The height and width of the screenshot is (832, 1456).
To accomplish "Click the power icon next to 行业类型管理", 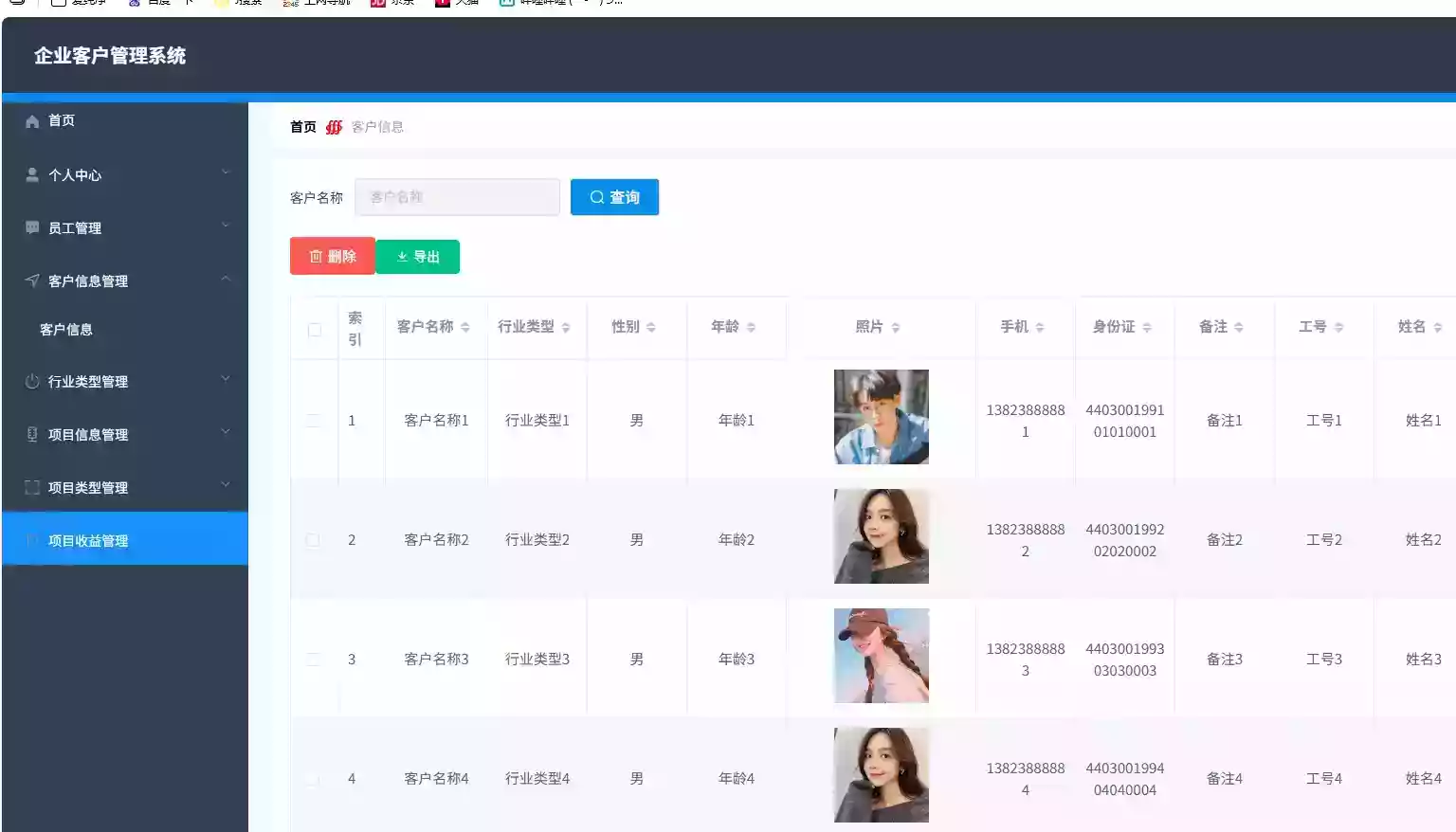I will pos(31,381).
